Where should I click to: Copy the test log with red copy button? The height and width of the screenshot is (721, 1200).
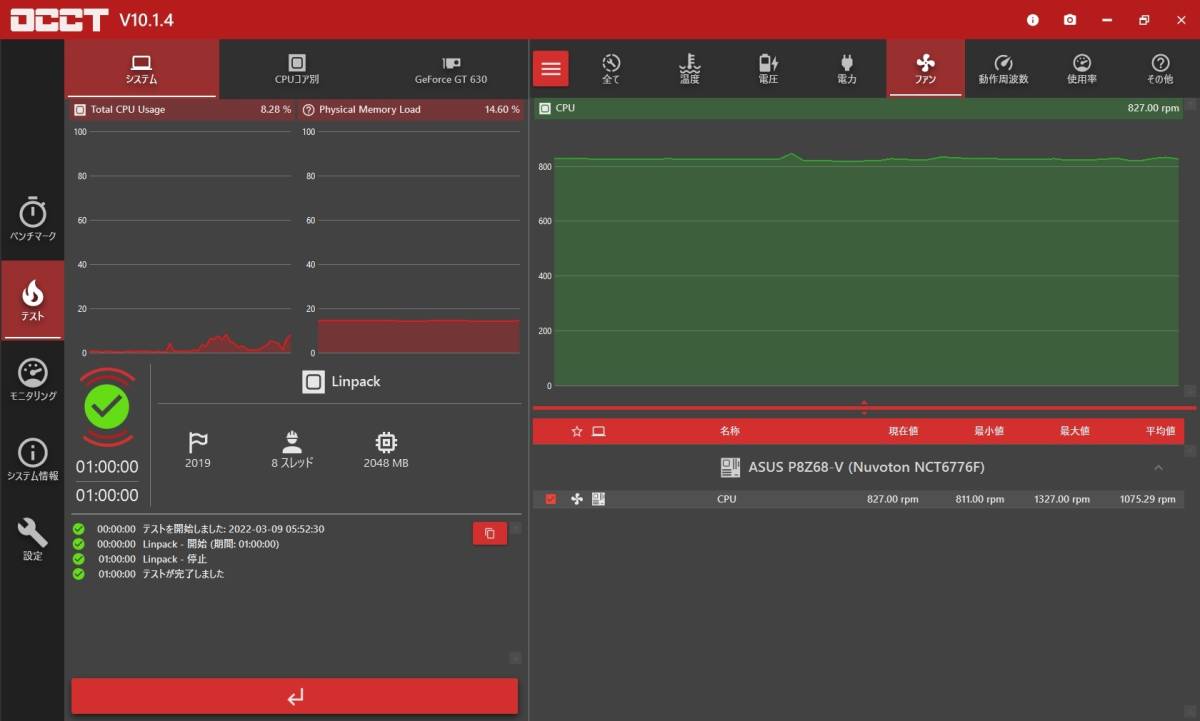click(x=490, y=534)
